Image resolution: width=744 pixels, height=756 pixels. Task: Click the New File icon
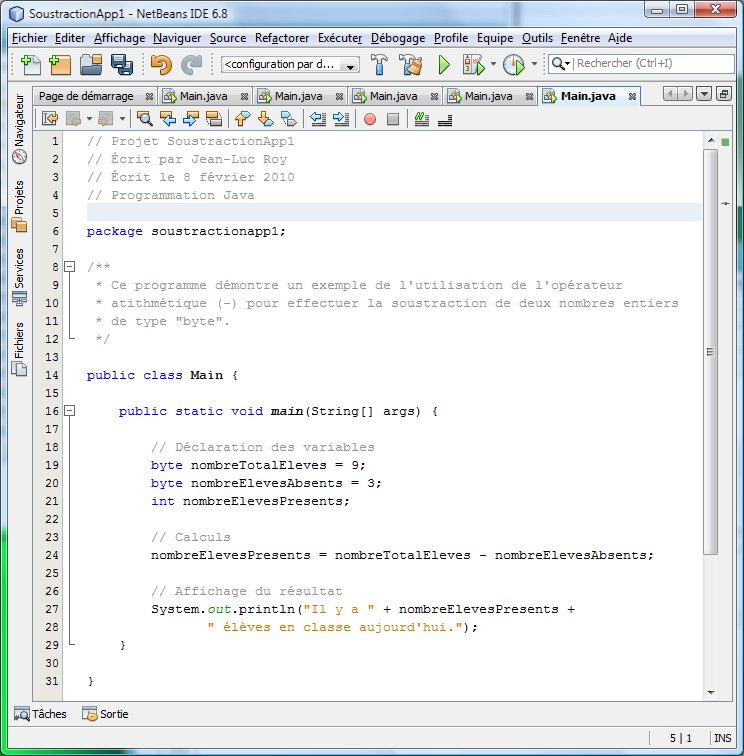[x=30, y=65]
